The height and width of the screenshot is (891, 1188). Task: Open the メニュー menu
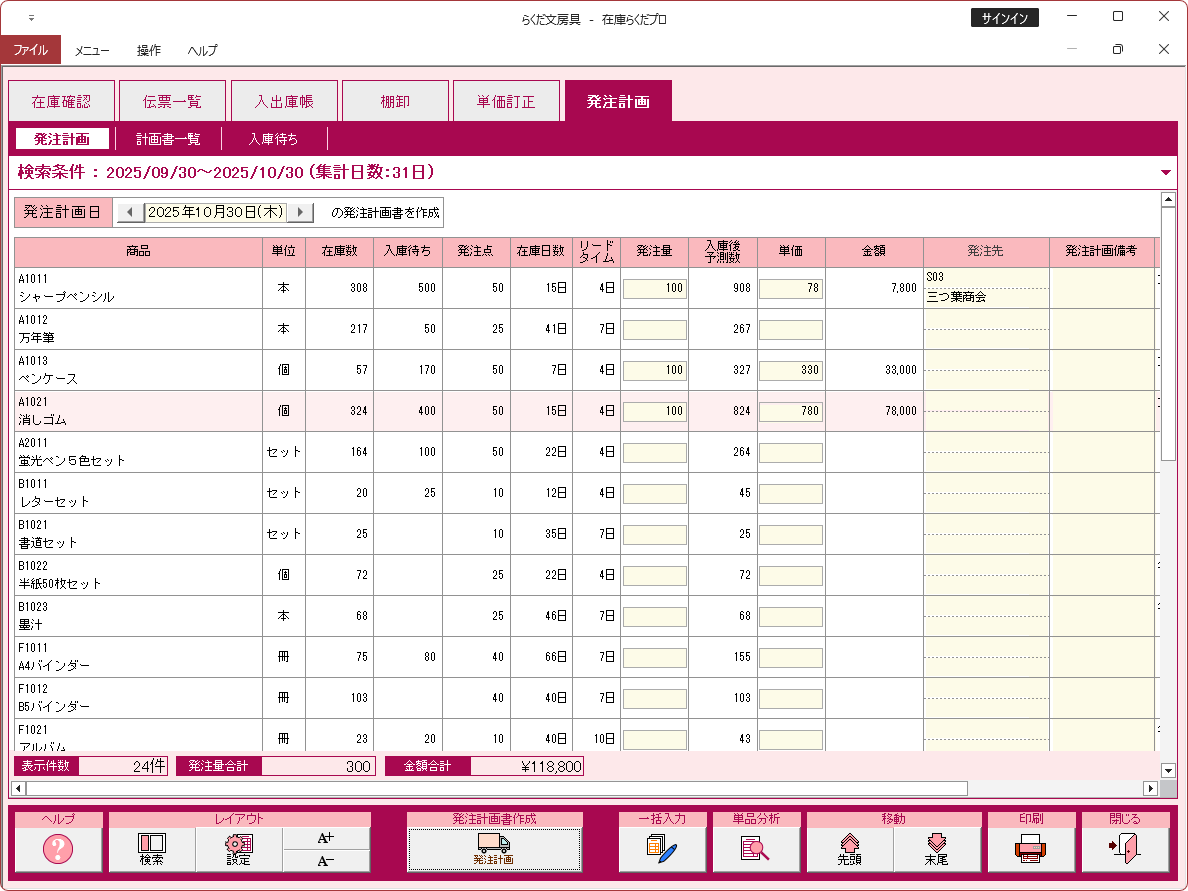pos(92,50)
